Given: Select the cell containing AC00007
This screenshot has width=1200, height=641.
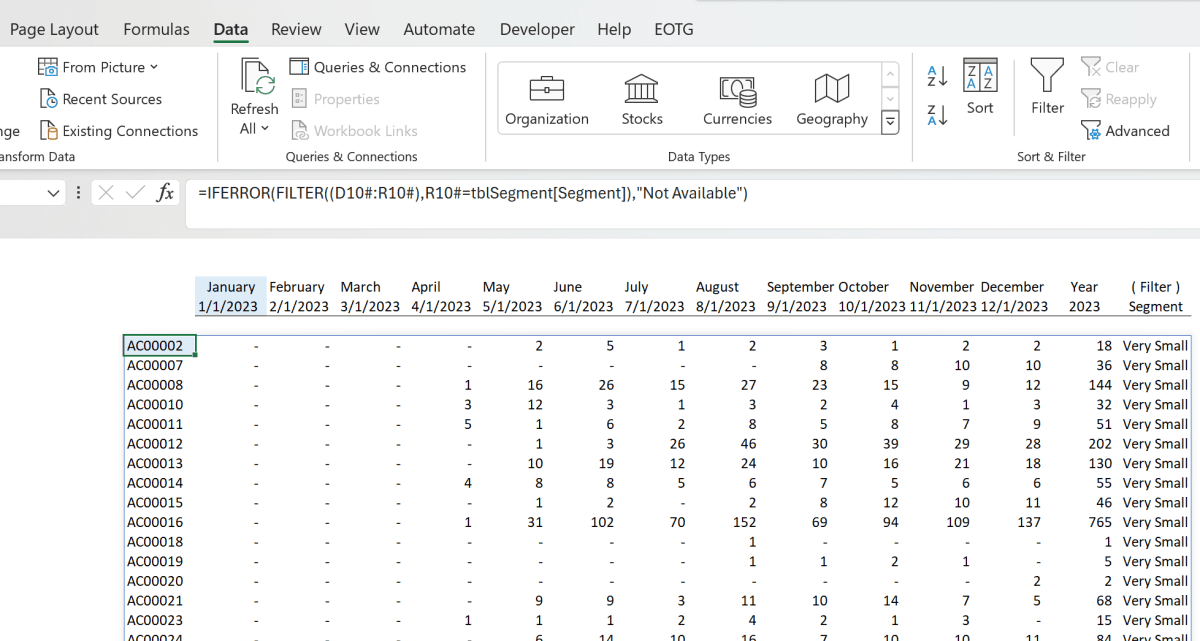Looking at the screenshot, I should click(x=155, y=365).
